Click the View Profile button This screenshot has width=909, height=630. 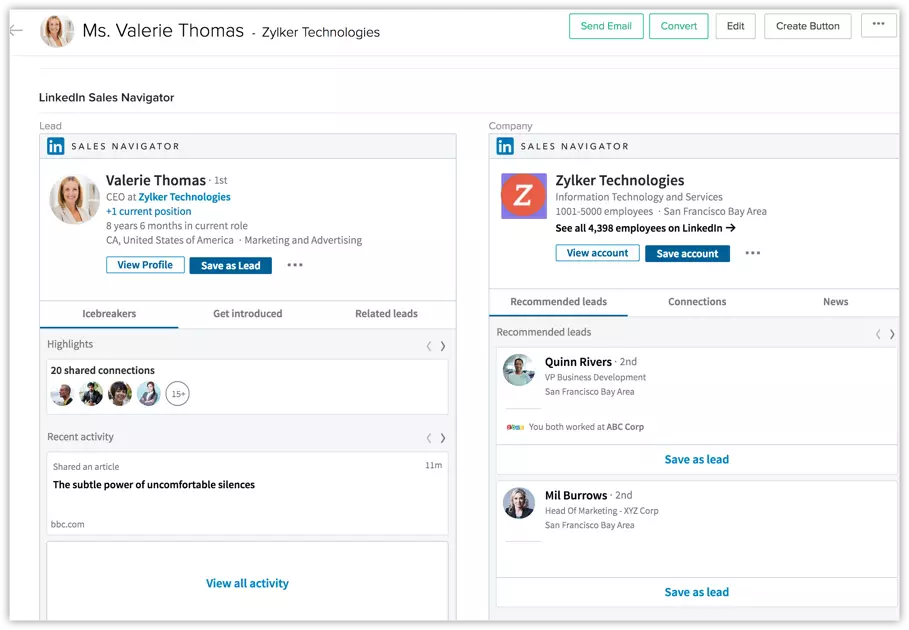coord(145,264)
